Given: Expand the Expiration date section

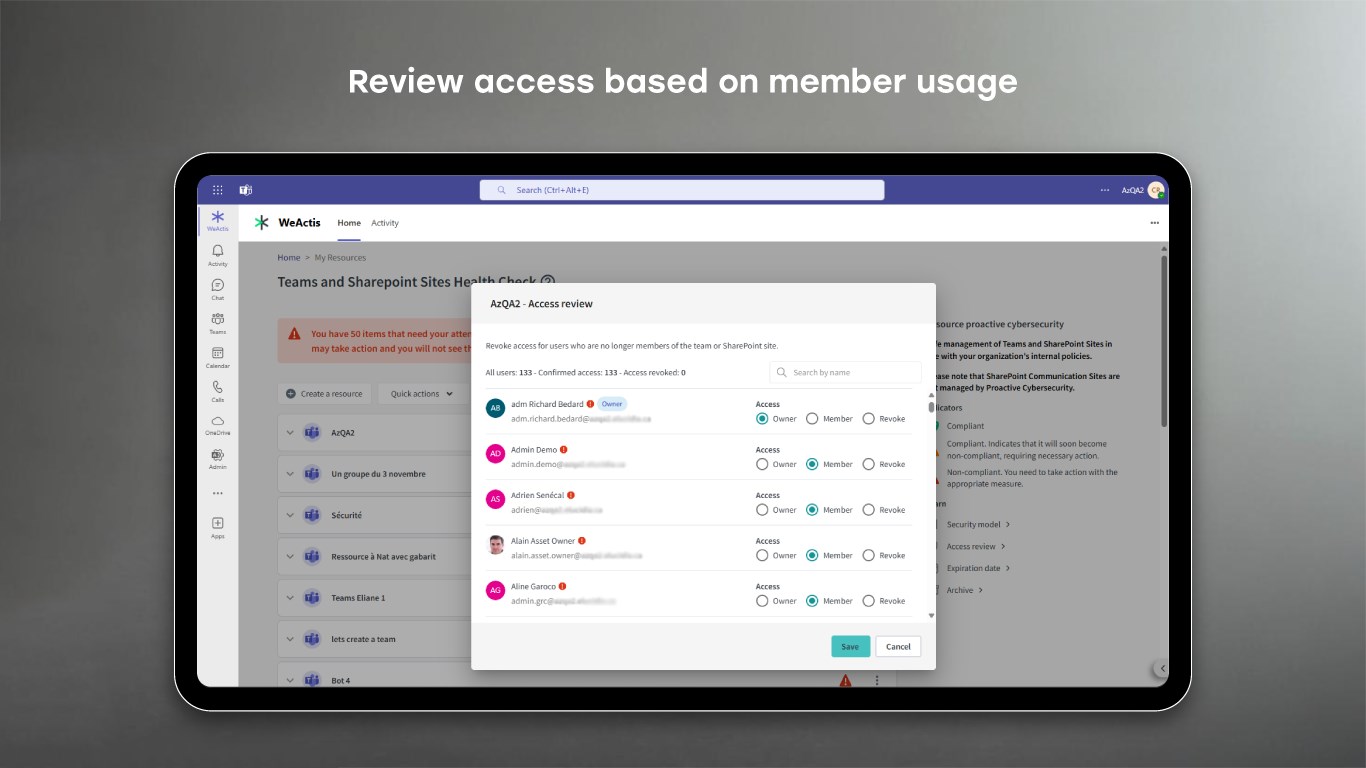Looking at the screenshot, I should tap(978, 568).
